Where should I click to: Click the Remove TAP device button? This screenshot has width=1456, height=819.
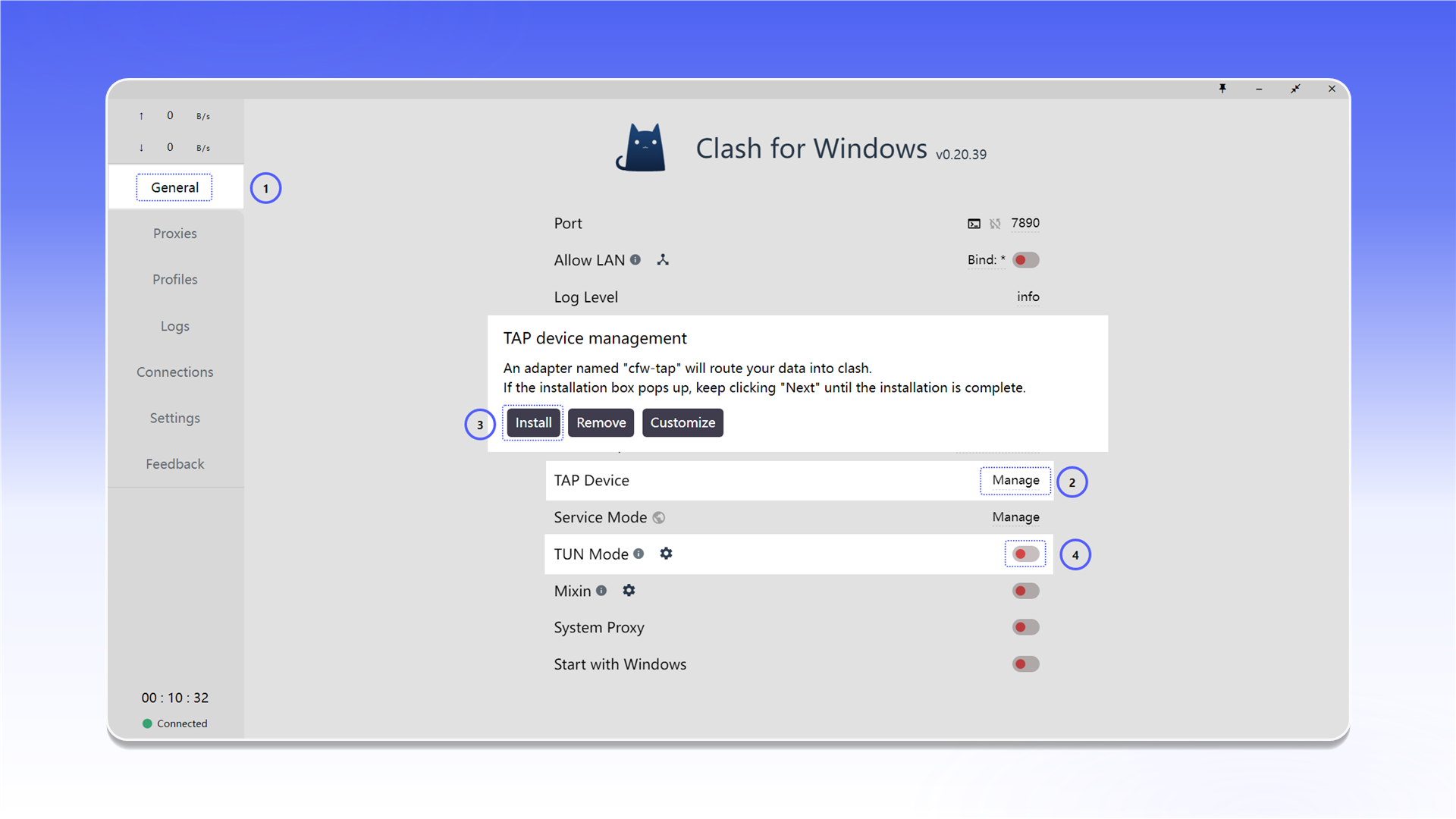click(x=601, y=422)
